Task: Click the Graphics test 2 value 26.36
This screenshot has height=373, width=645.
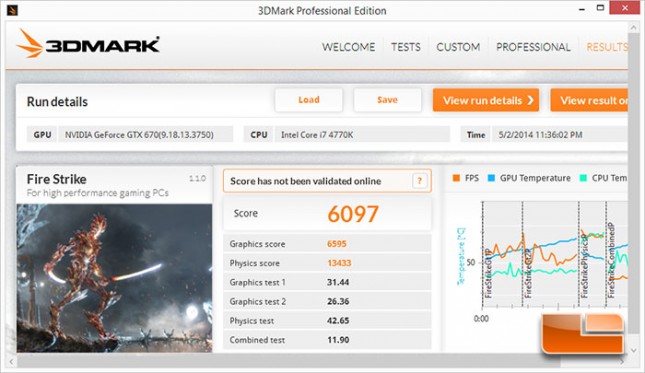Action: tap(338, 301)
